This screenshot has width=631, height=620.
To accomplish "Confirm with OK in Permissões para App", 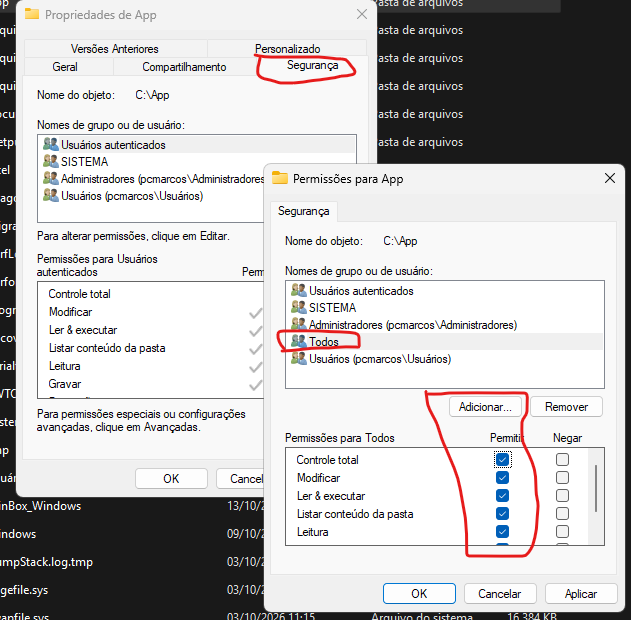I will (419, 593).
